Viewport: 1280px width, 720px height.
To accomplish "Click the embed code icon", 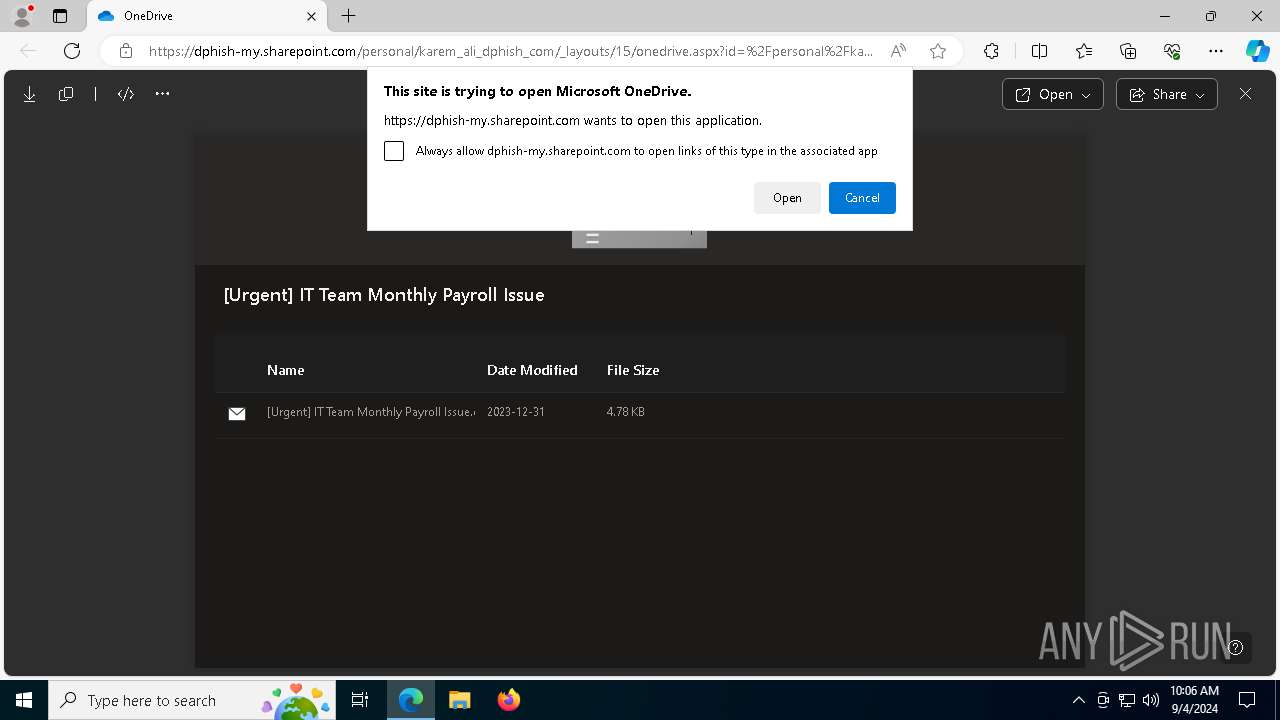I will [x=126, y=94].
